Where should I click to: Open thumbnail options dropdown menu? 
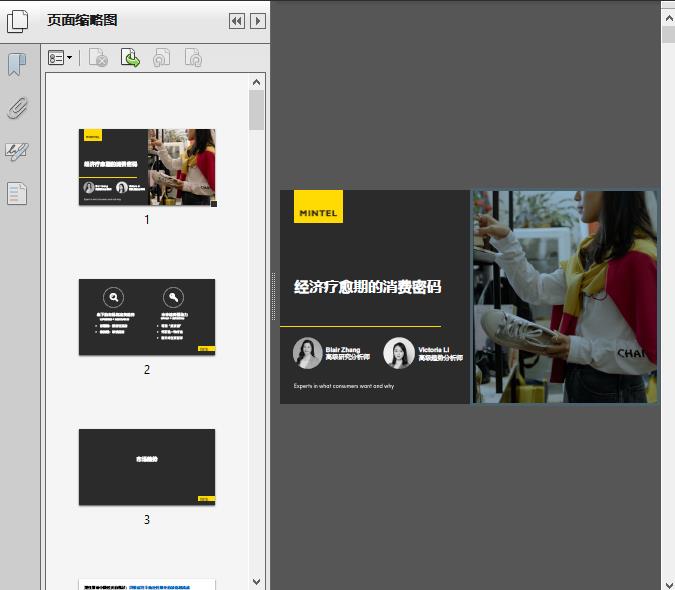(60, 58)
